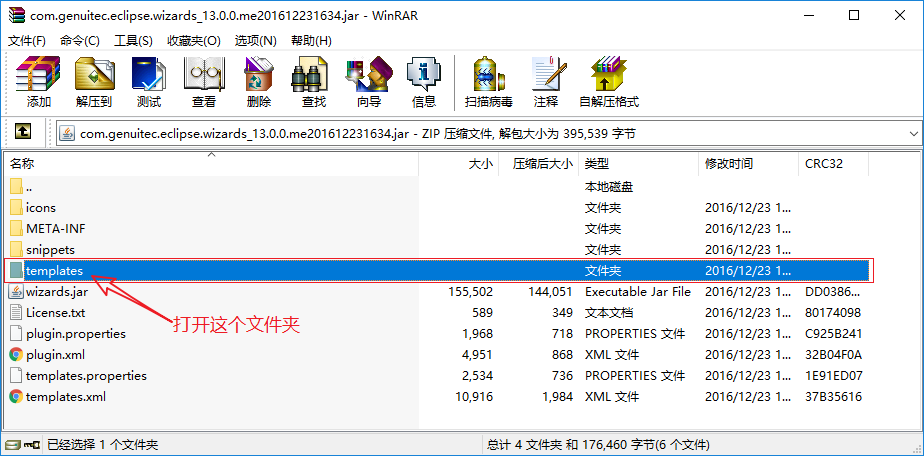Click the 155,502 size value
The height and width of the screenshot is (456, 924).
[470, 292]
